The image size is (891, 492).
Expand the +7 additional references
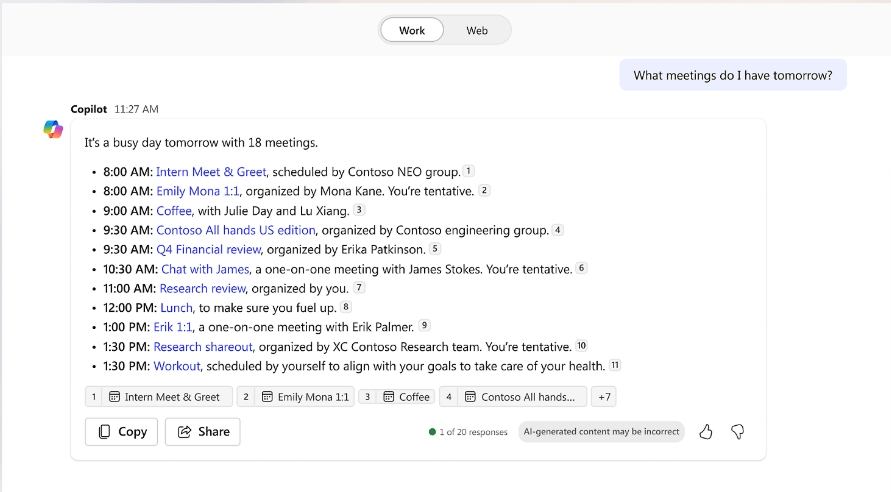603,397
